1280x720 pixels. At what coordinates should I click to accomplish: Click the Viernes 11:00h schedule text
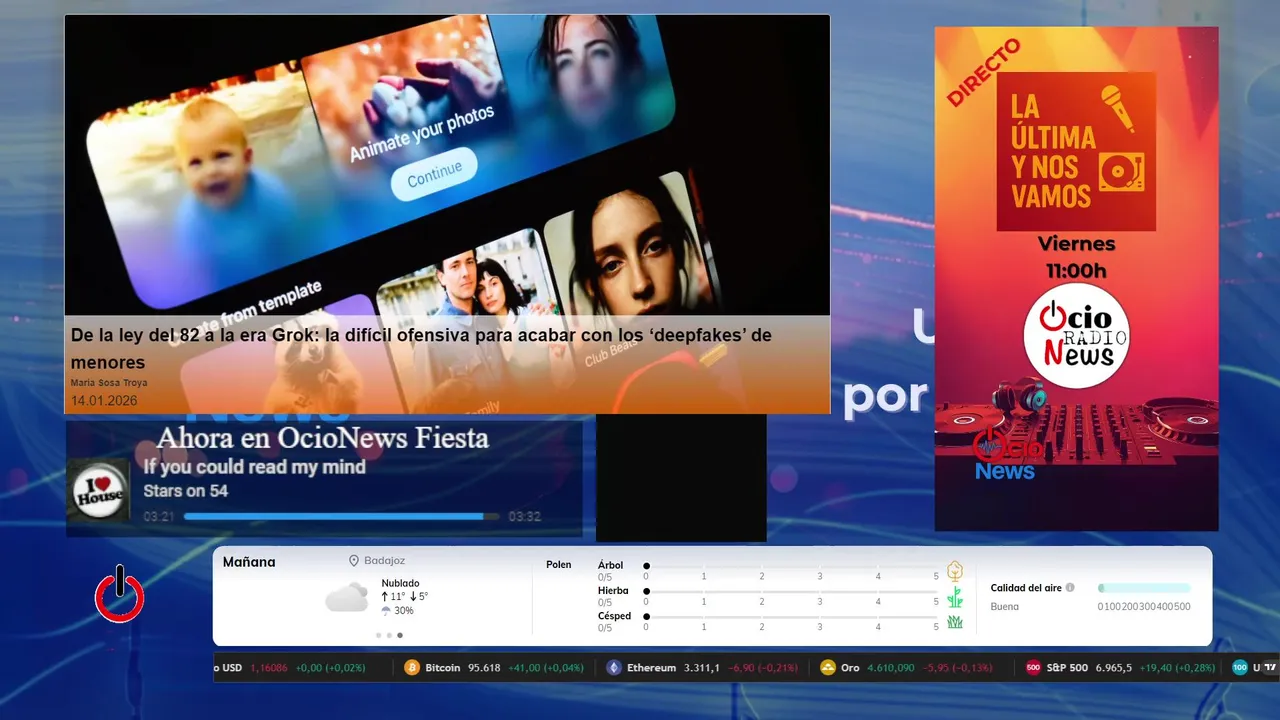1077,257
